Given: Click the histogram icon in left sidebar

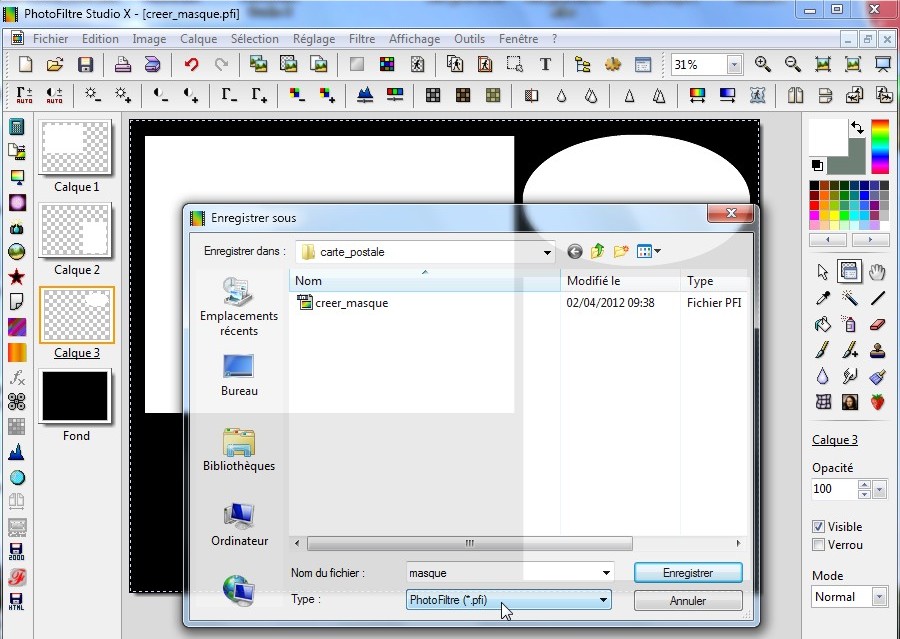Looking at the screenshot, I should point(17,452).
